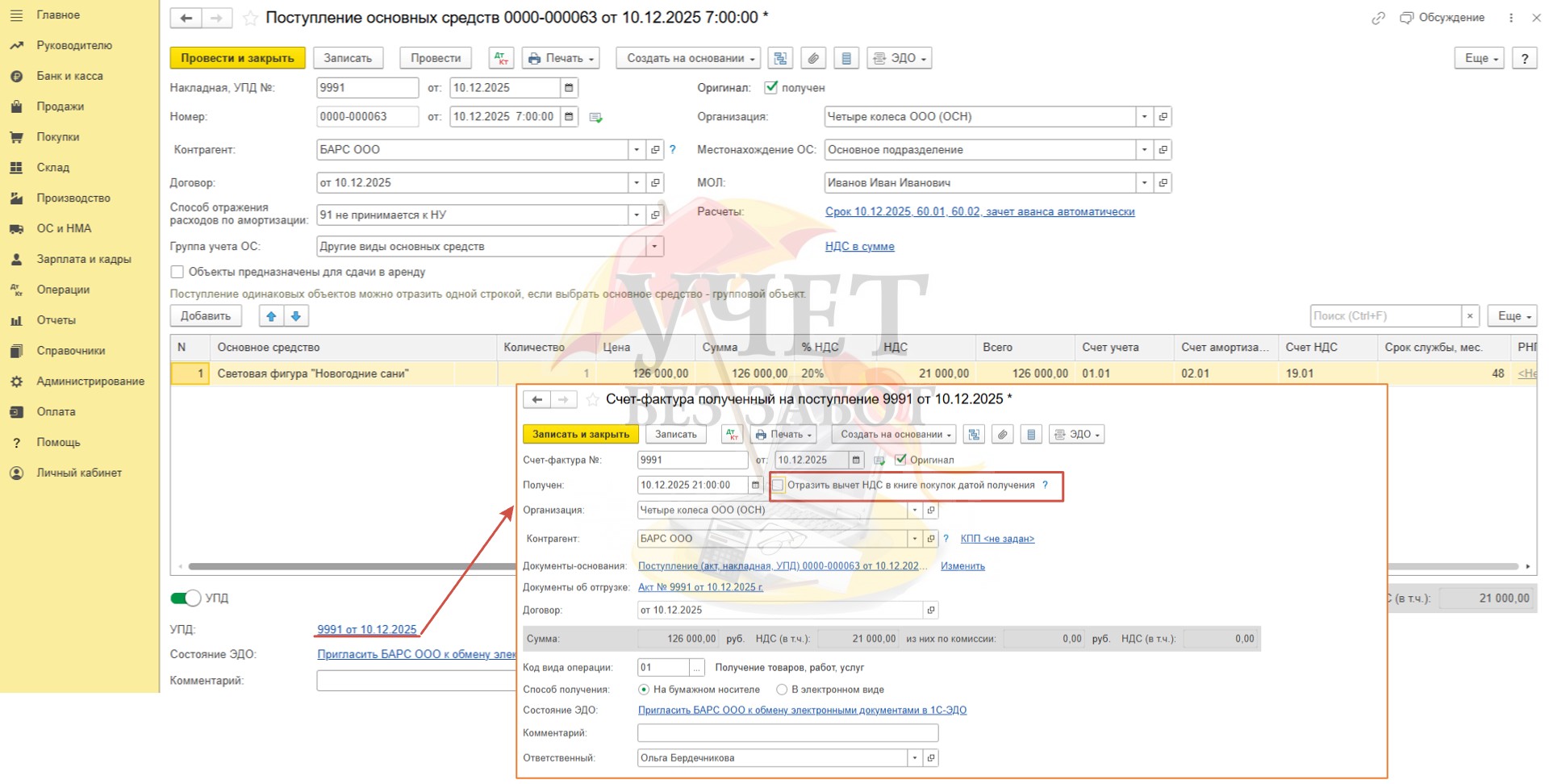Copy link to document icon
Viewport: 1549px width, 784px height.
pyautogui.click(x=1378, y=18)
